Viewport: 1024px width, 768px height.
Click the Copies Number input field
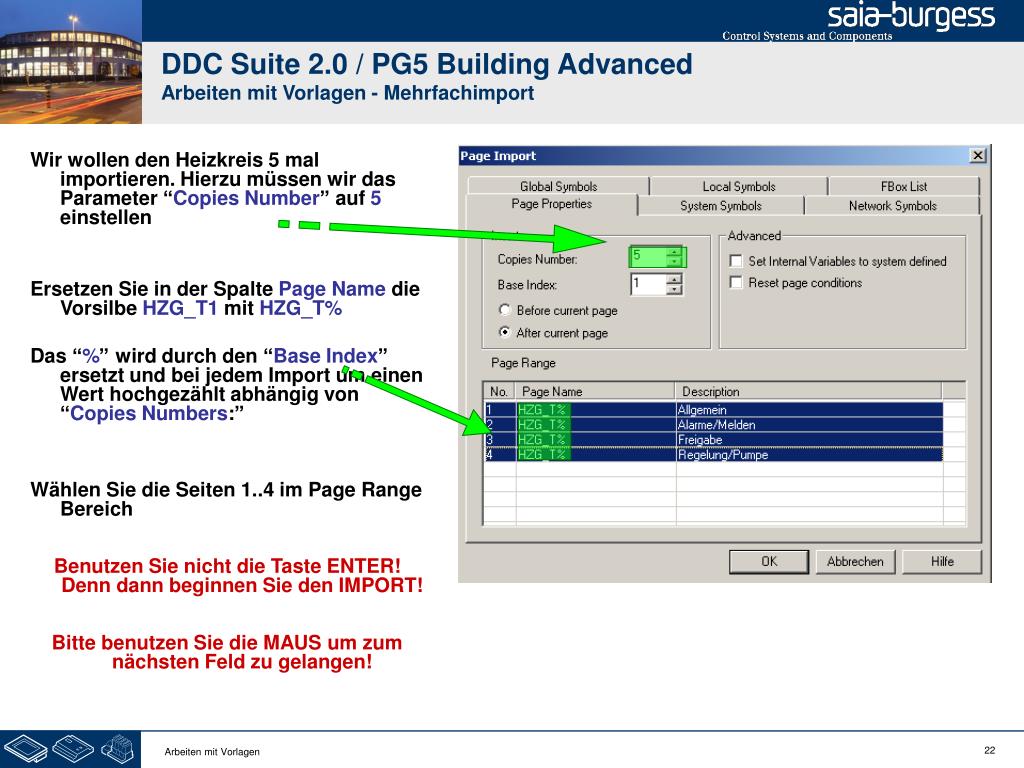648,256
